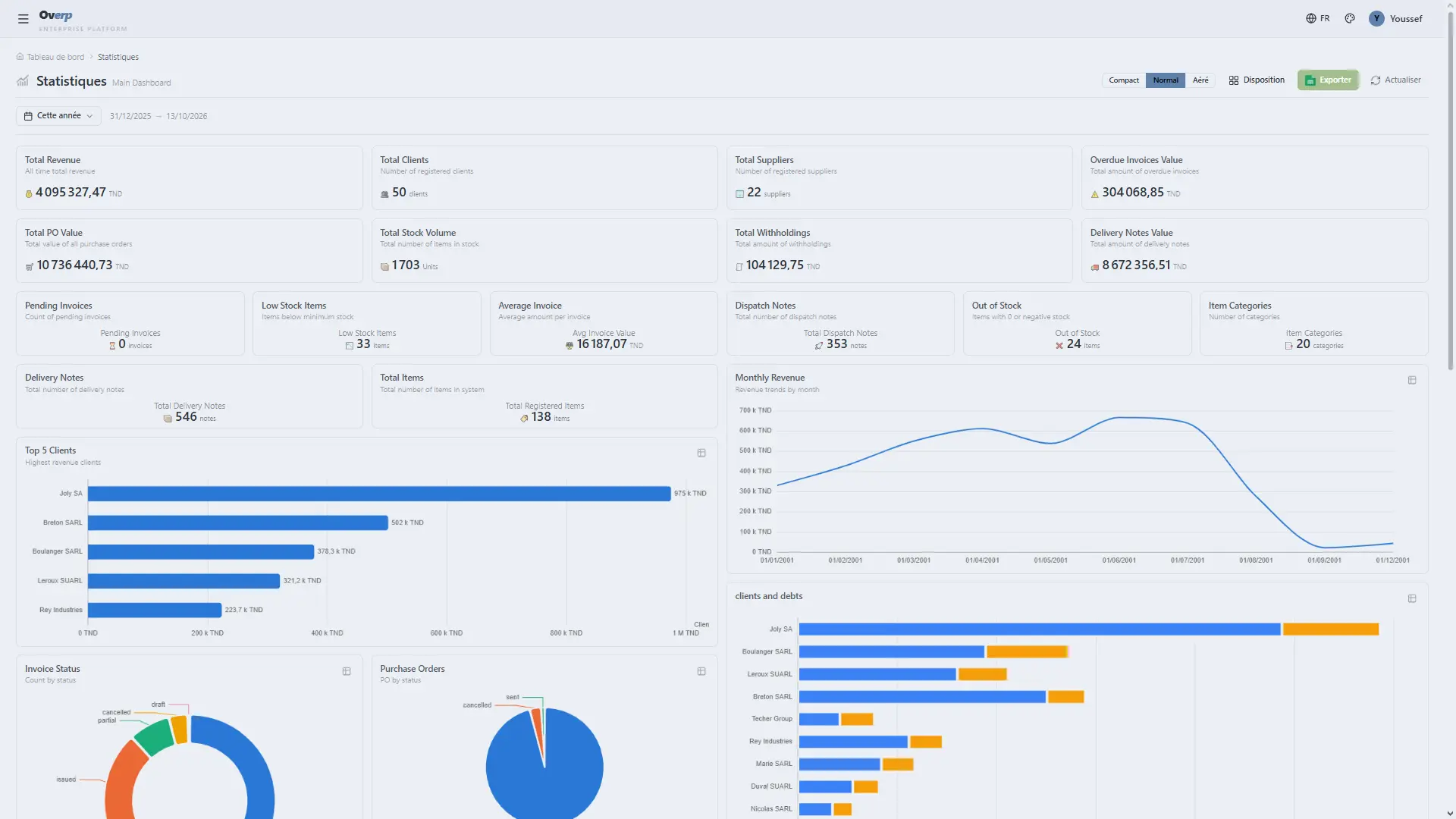Click the date range 31/12/2025 – 13/10/2026
Viewport: 1456px width, 819px height.
tap(158, 116)
